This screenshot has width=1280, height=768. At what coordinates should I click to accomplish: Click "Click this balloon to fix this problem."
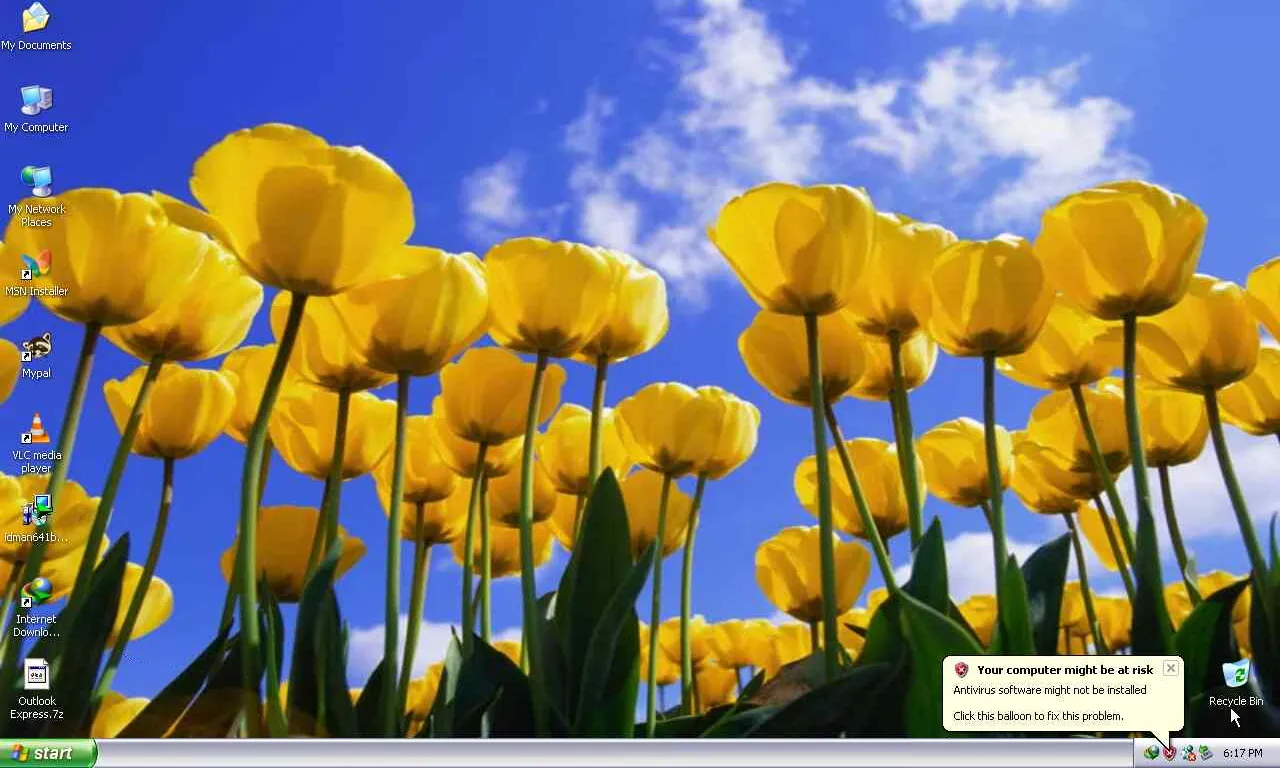coord(1038,716)
